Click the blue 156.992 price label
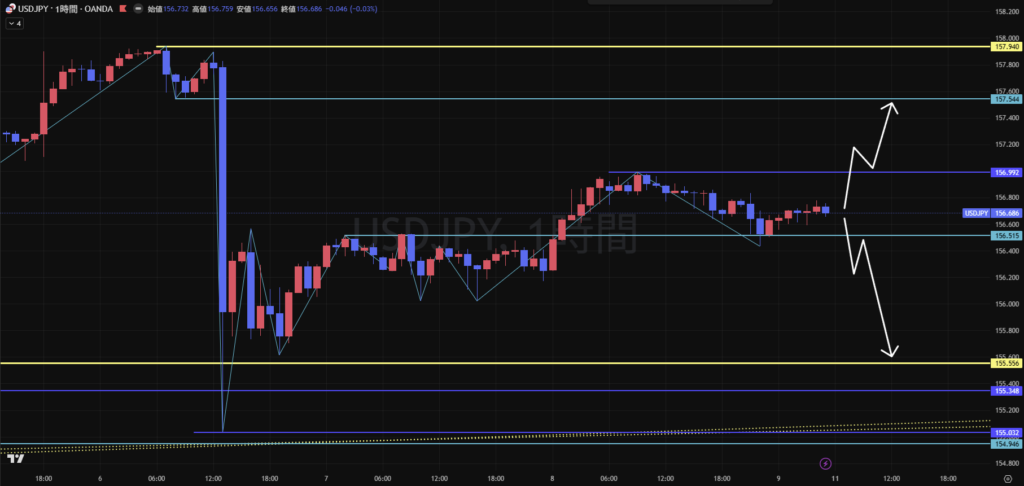 (x=1006, y=172)
